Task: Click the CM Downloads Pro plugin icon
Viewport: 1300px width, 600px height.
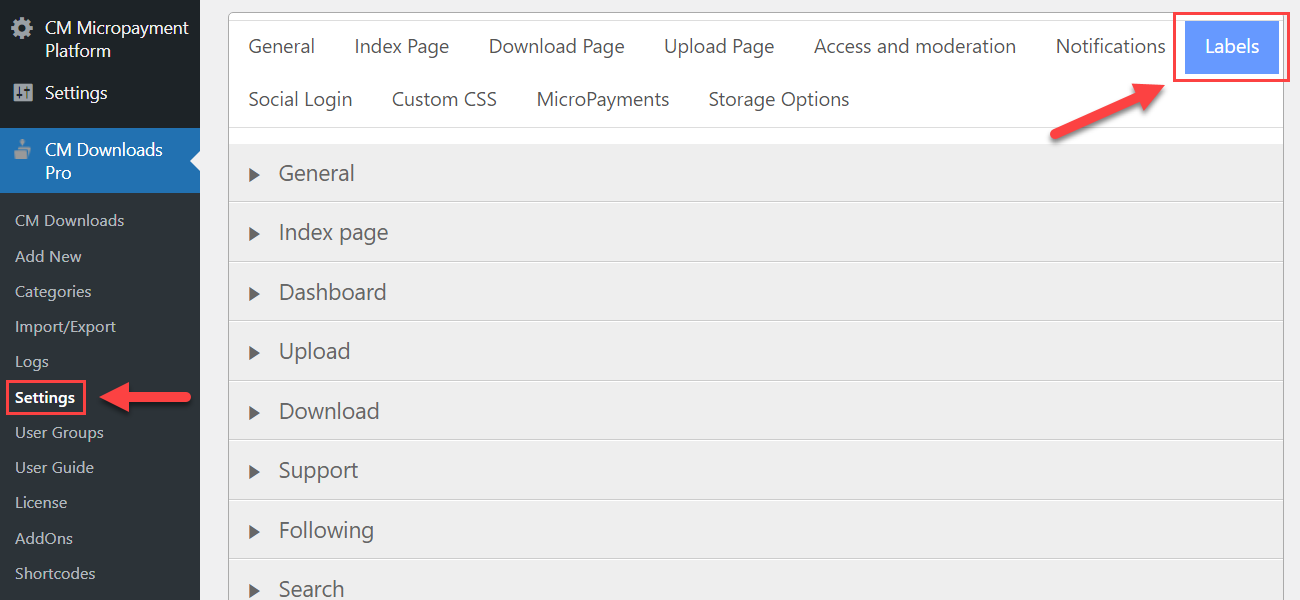Action: pos(22,150)
